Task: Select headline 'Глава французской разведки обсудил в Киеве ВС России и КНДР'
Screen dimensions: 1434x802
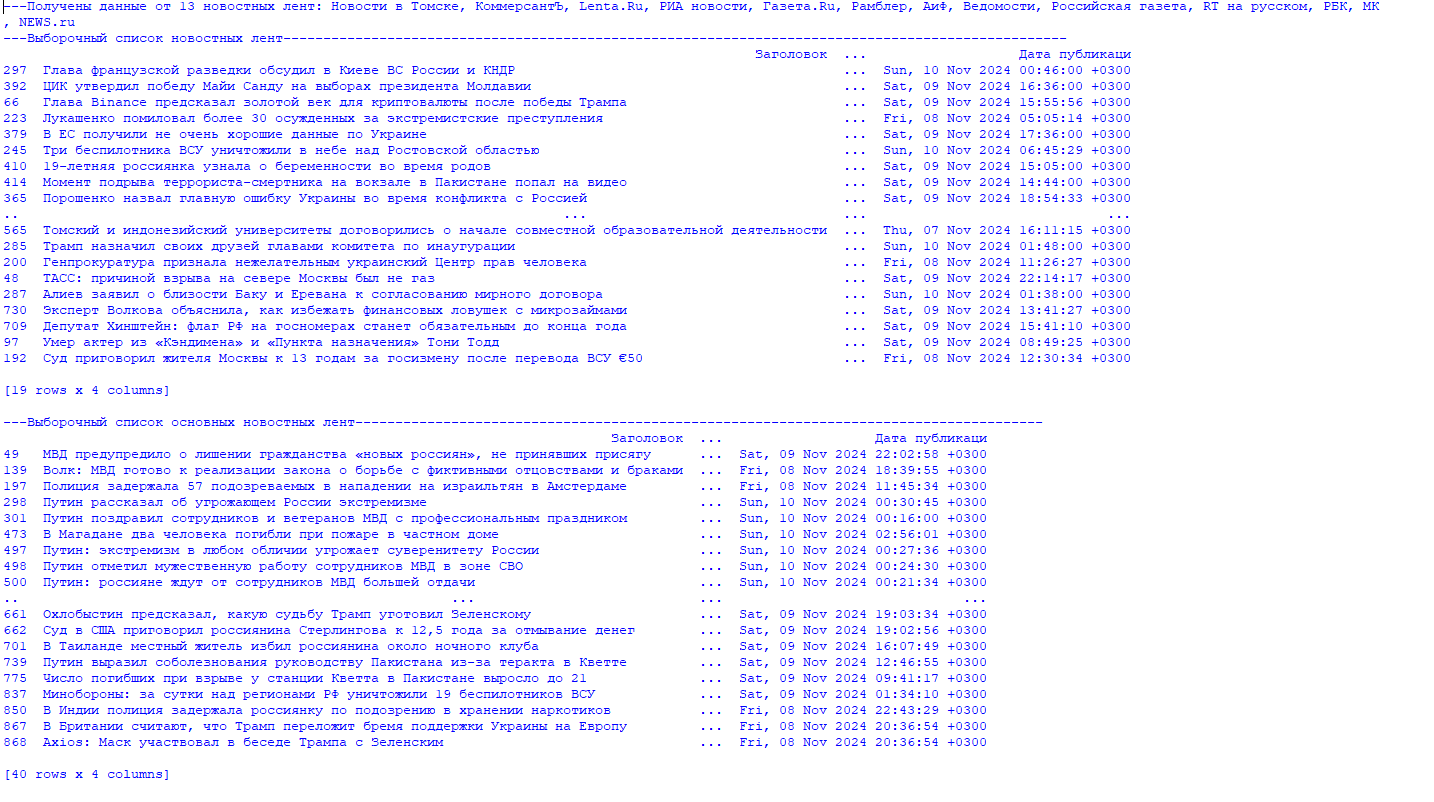Action: click(279, 70)
